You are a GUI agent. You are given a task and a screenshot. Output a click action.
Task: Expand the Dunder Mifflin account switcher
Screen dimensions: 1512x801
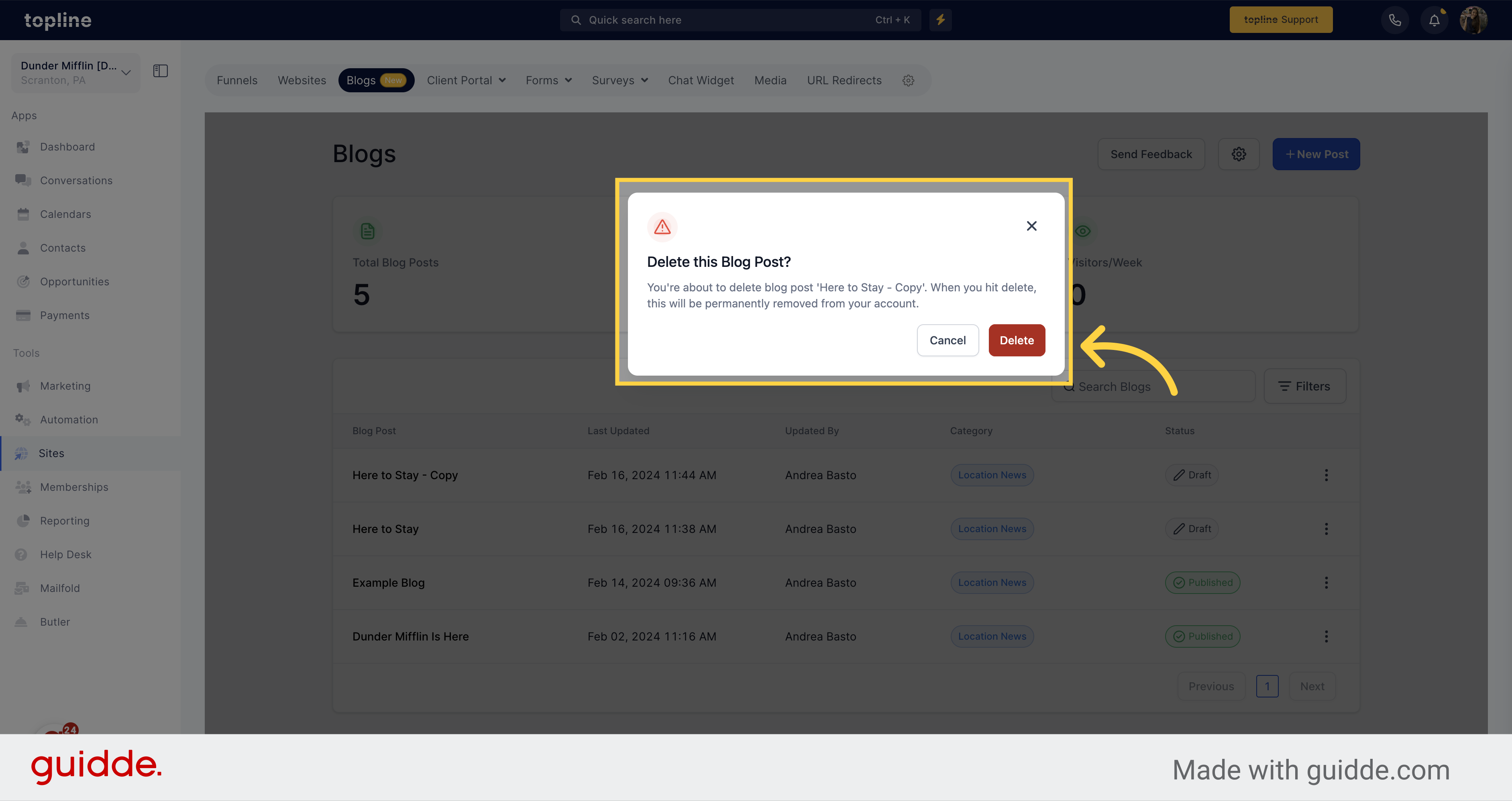click(x=76, y=73)
